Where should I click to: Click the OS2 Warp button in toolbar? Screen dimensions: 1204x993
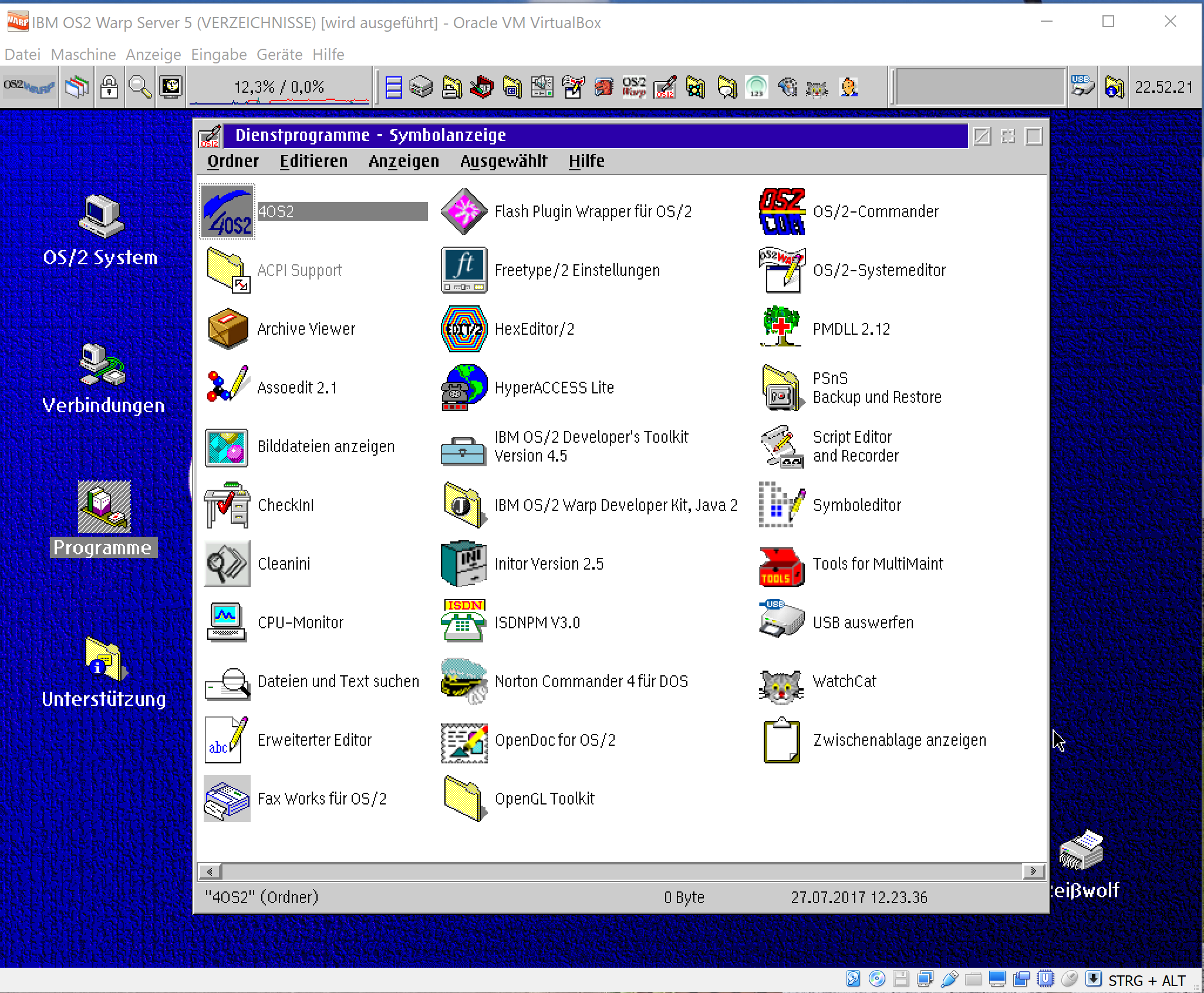click(29, 87)
